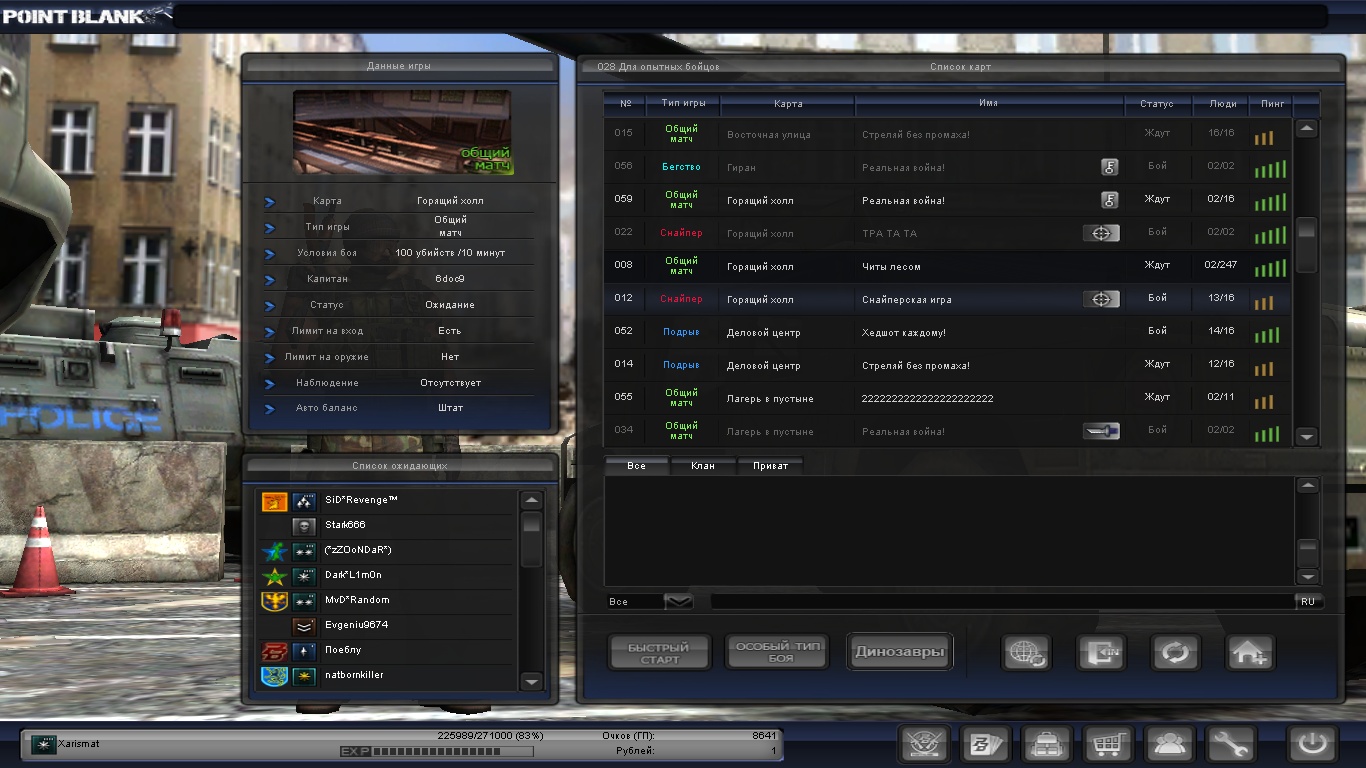Click the create room house icon
The width and height of the screenshot is (1366, 768).
coord(1250,653)
